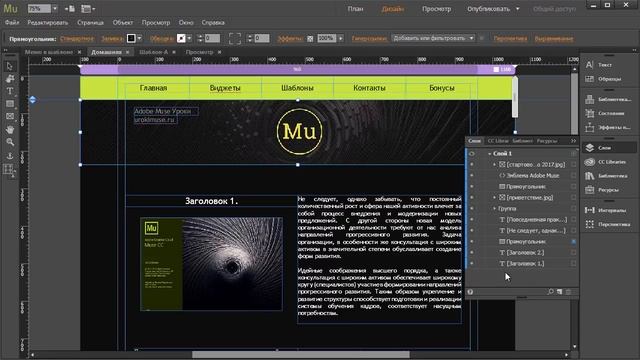640x360 pixels.
Task: Open the hyperlink Добавить или фильтровать dropdown
Action: [433, 38]
